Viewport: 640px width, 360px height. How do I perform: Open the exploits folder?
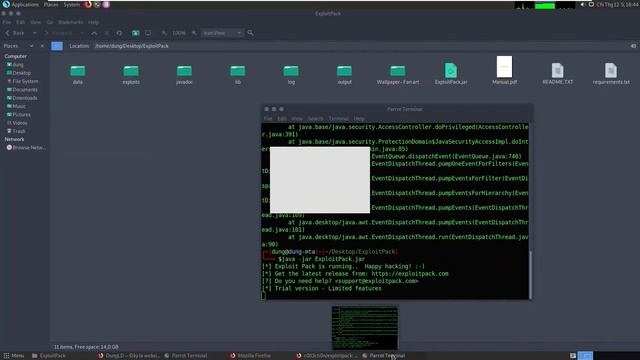click(131, 74)
